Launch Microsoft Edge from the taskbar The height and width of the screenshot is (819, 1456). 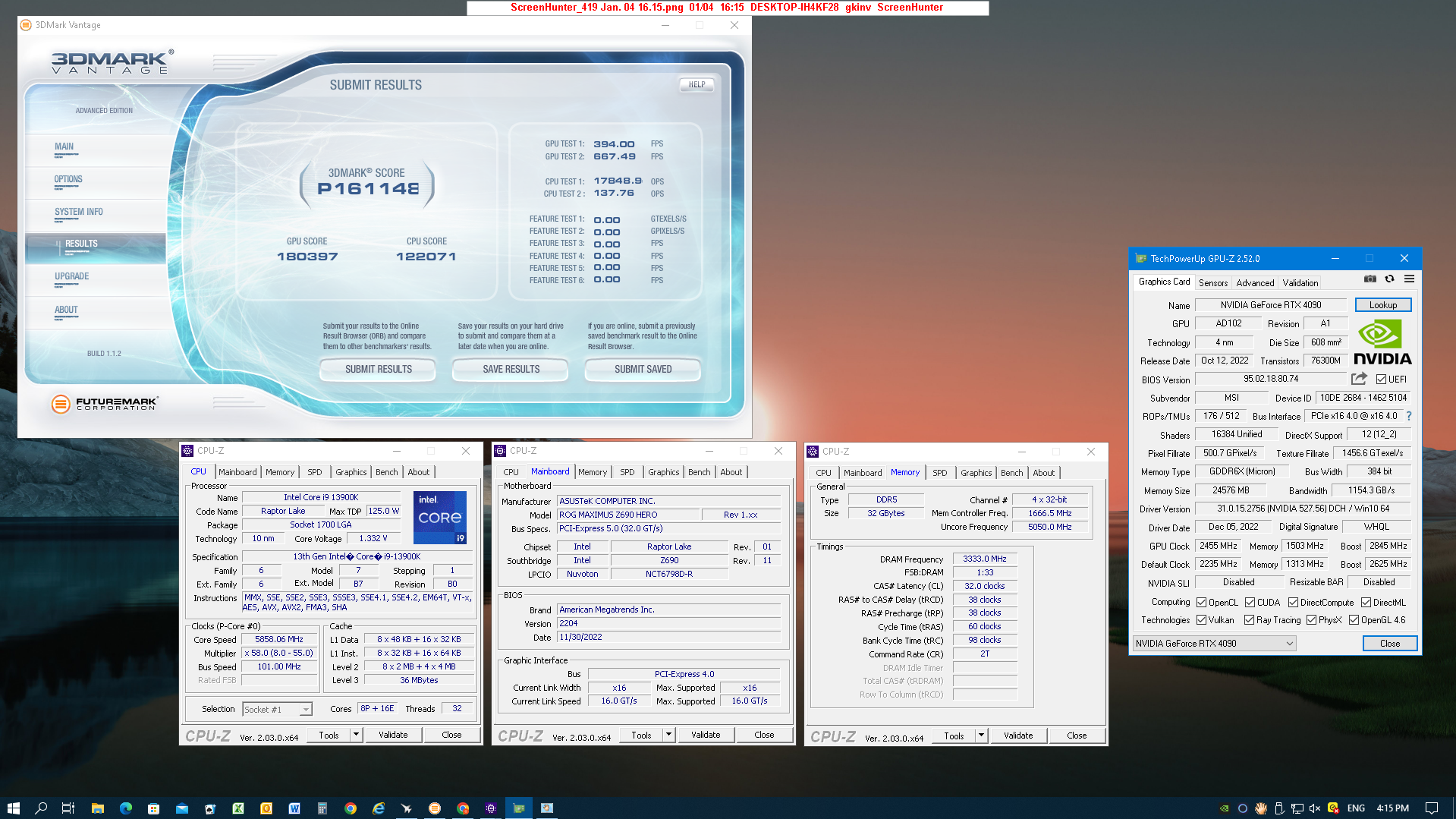coord(125,808)
